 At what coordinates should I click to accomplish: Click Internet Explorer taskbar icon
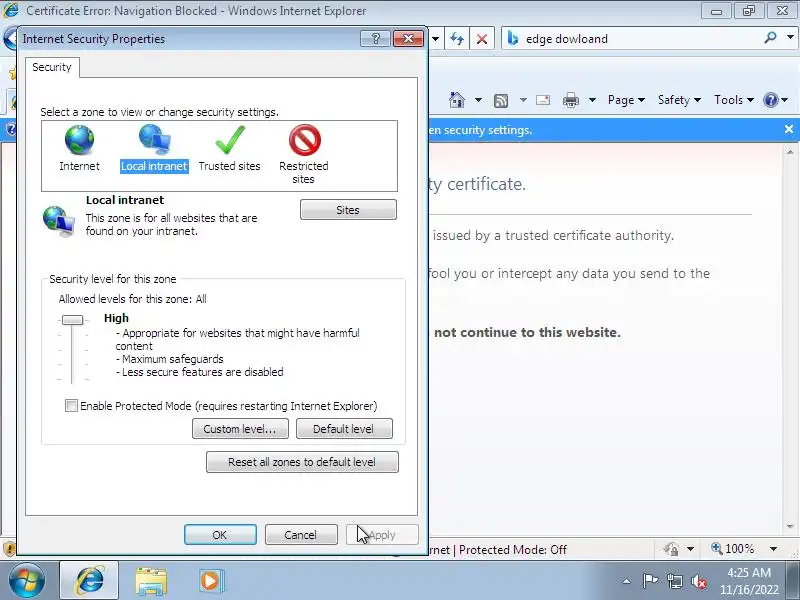[89, 581]
